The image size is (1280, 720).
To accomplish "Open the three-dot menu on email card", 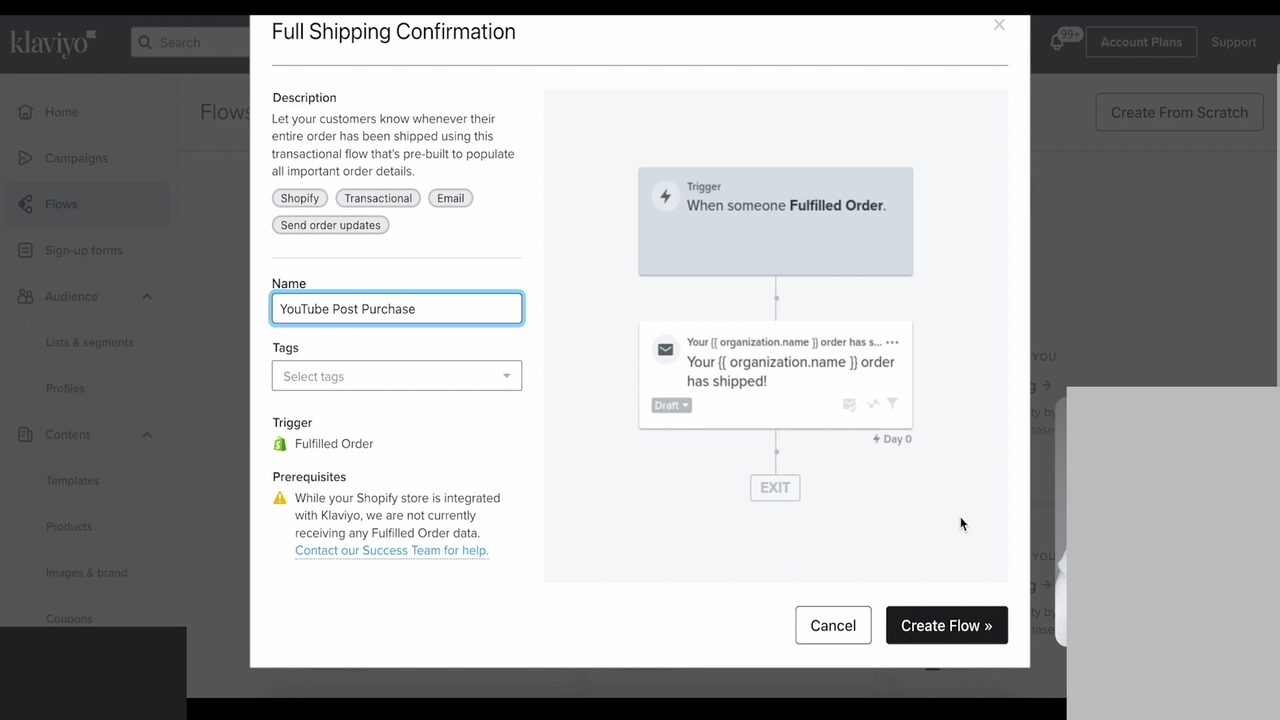I will pyautogui.click(x=892, y=342).
